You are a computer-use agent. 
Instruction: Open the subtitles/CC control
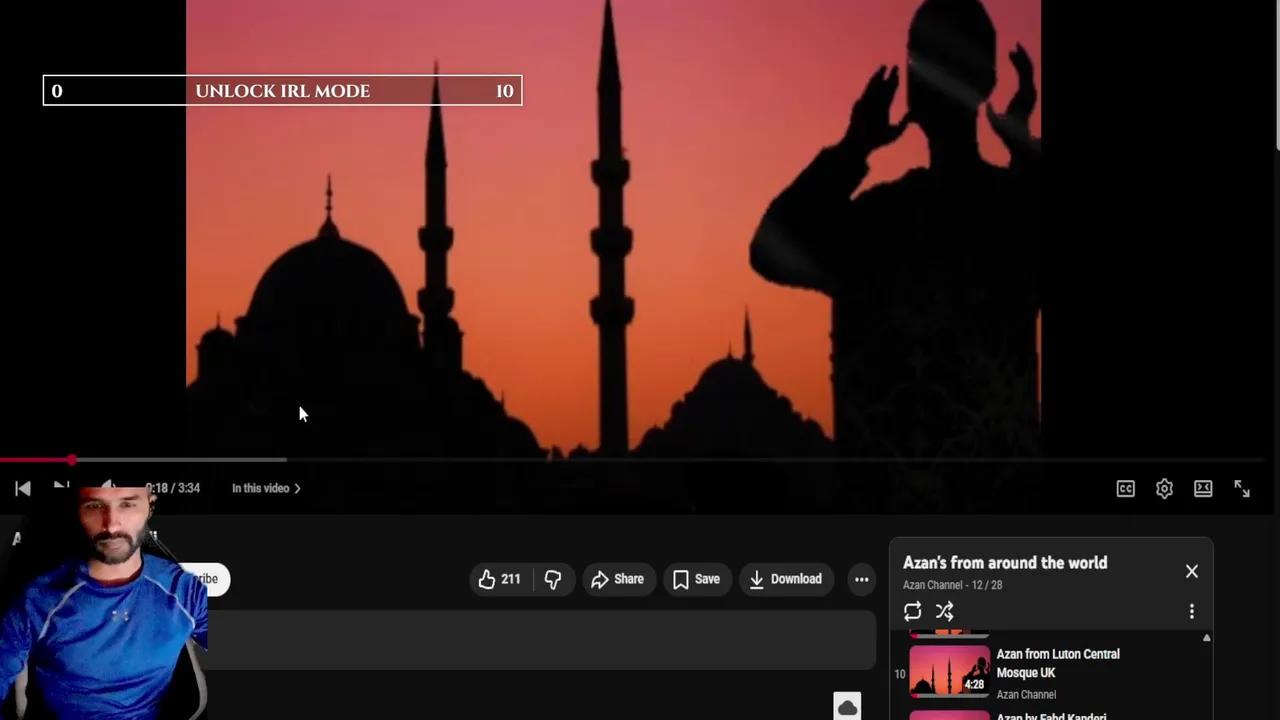point(1125,488)
